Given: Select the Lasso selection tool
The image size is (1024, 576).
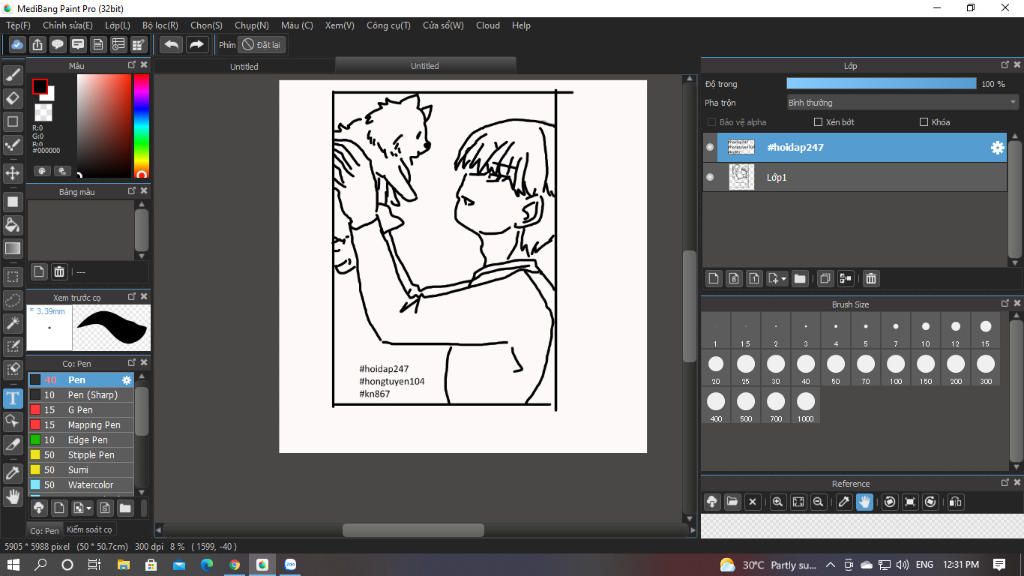Looking at the screenshot, I should 12,300.
